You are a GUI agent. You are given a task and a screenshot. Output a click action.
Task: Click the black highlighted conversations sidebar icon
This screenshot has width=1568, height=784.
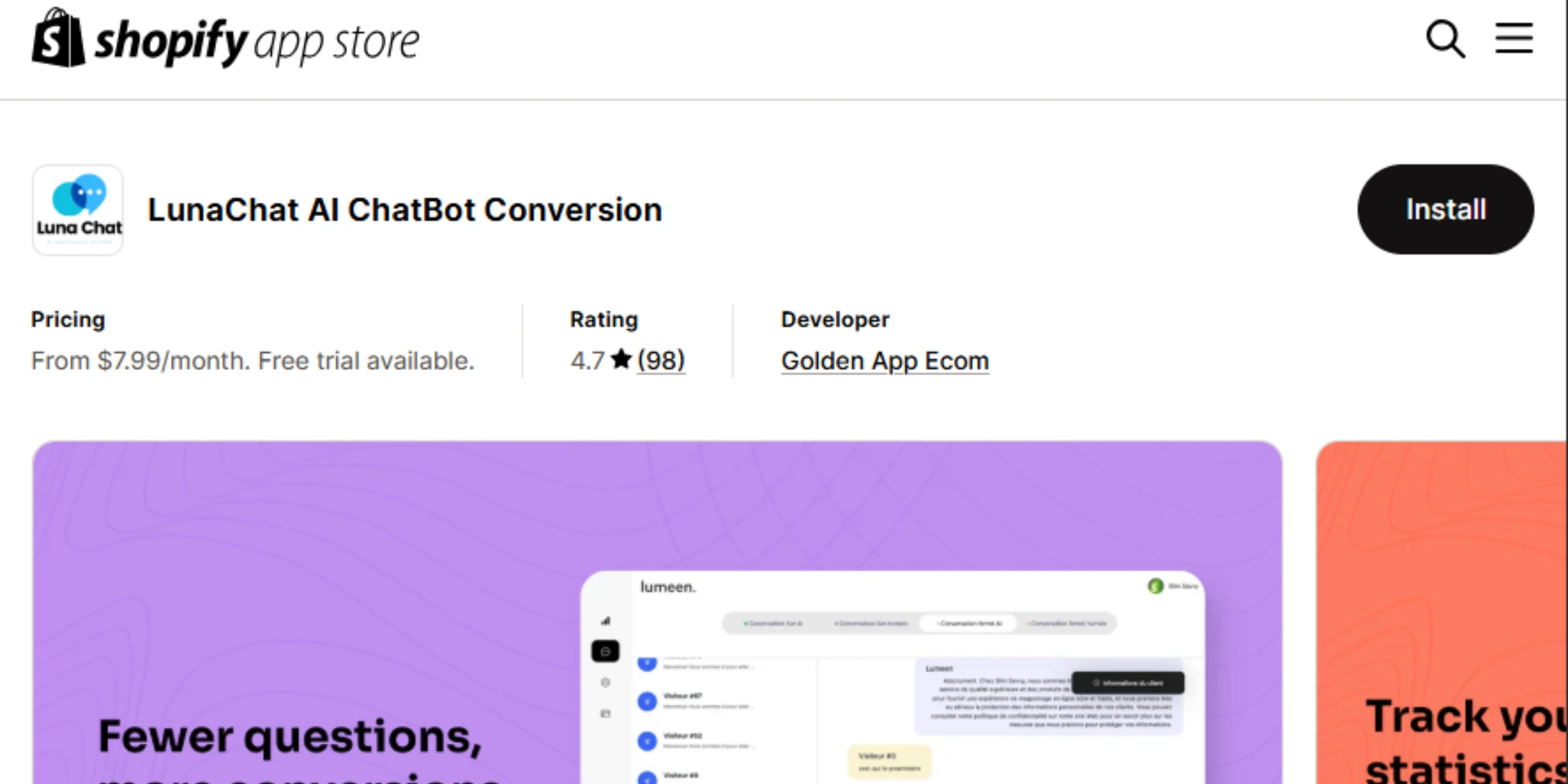(605, 651)
